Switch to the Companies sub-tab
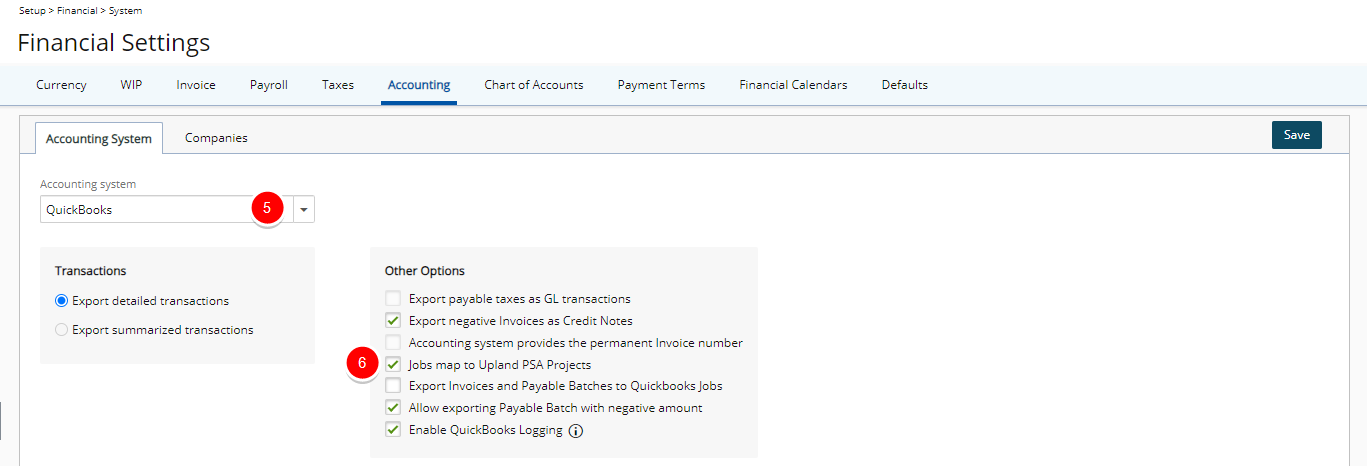Image resolution: width=1367 pixels, height=466 pixels. click(x=216, y=138)
